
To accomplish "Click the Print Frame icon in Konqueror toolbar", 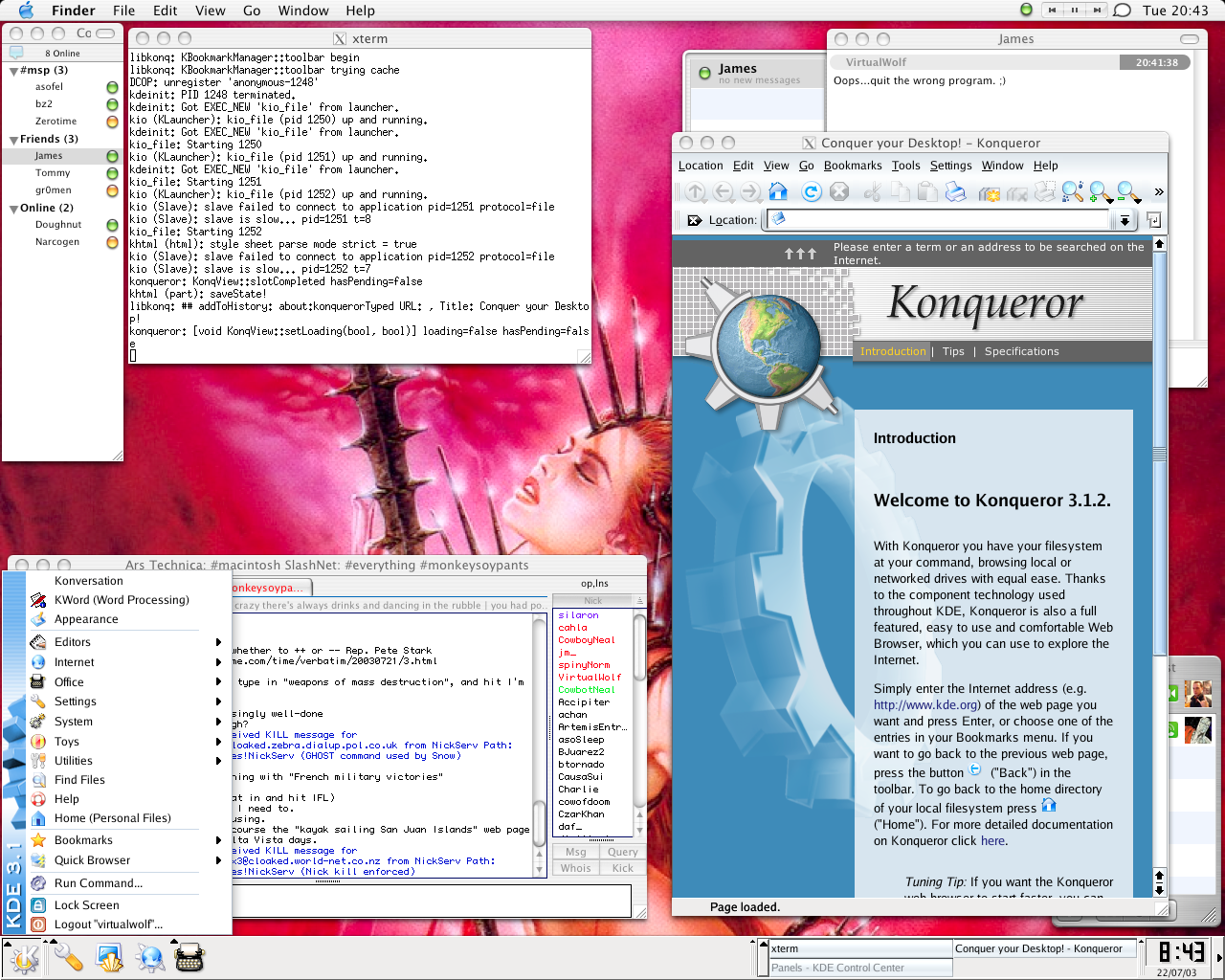I will pyautogui.click(x=1044, y=192).
